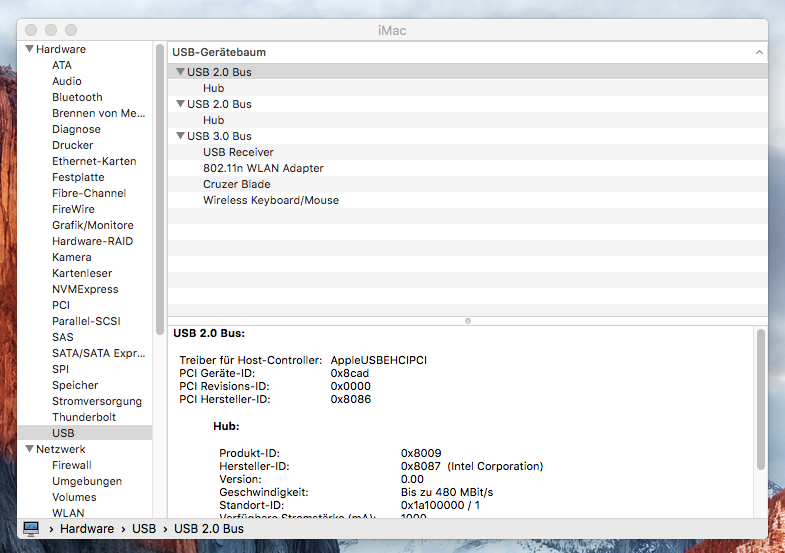Open Bluetooth in the sidebar

coord(77,97)
